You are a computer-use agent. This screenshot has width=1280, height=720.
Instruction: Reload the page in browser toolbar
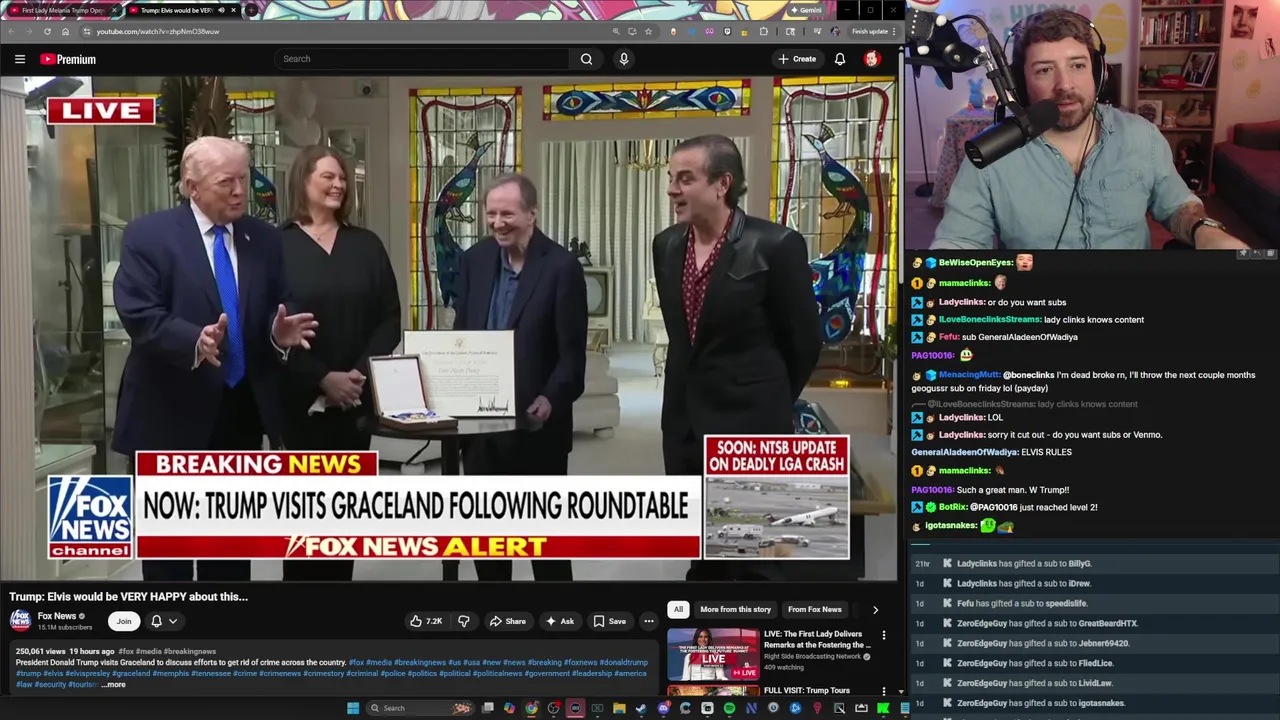pyautogui.click(x=47, y=31)
